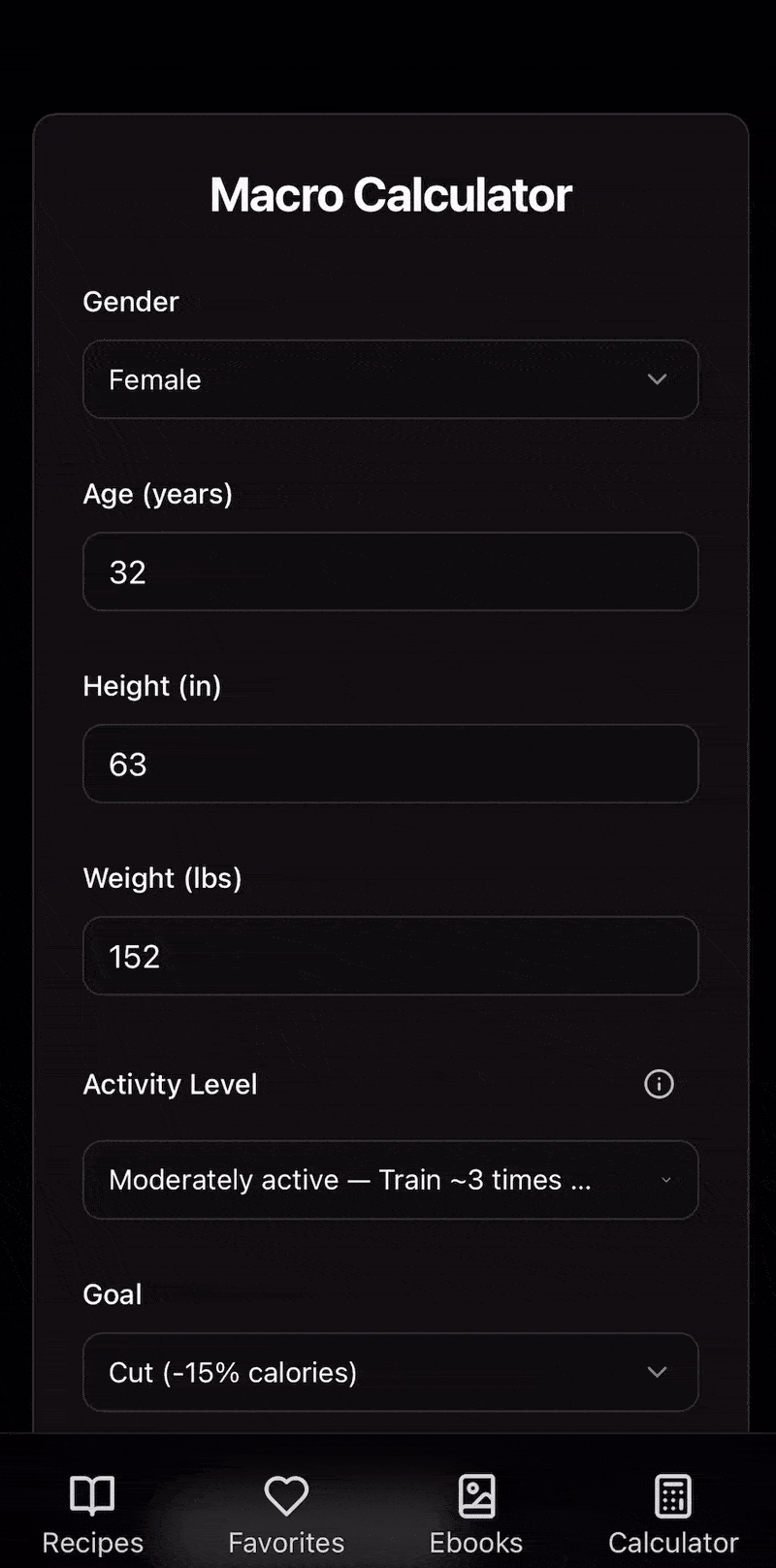Click 'Cut (-15% calories)' goal text
Viewport: 776px width, 1568px height.
click(x=233, y=1372)
